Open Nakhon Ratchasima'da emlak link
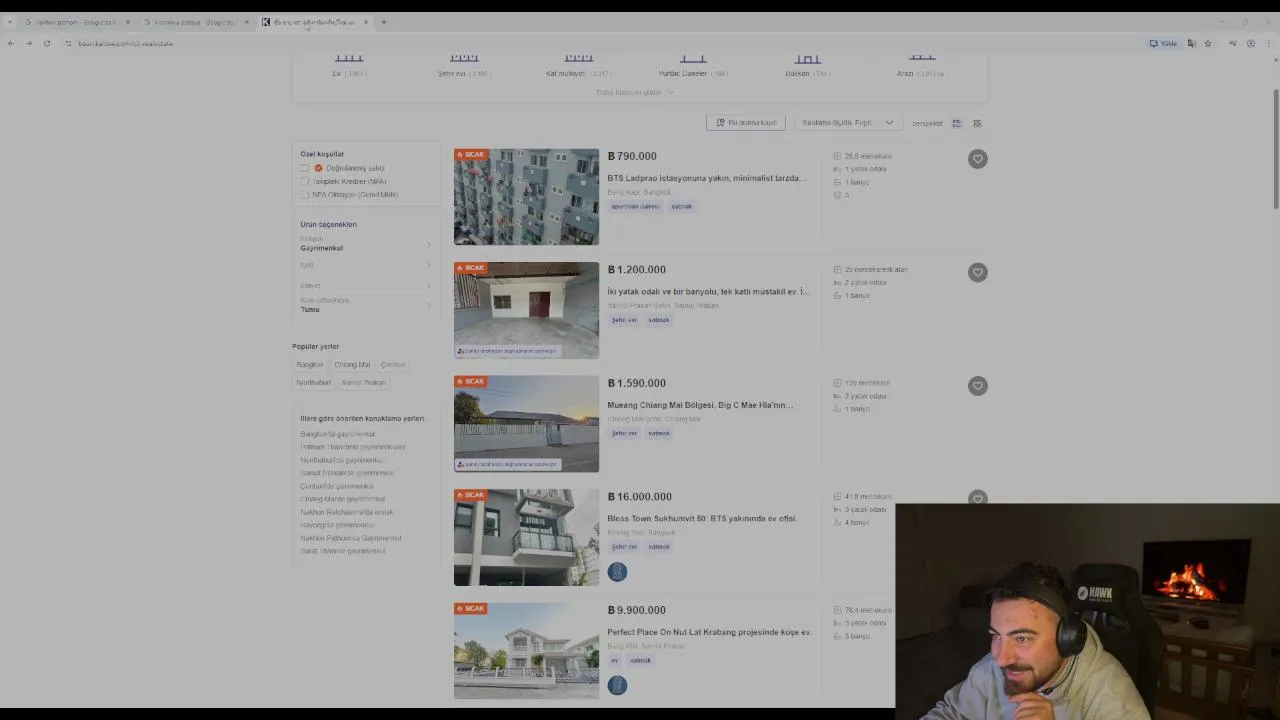The height and width of the screenshot is (720, 1280). tap(346, 512)
